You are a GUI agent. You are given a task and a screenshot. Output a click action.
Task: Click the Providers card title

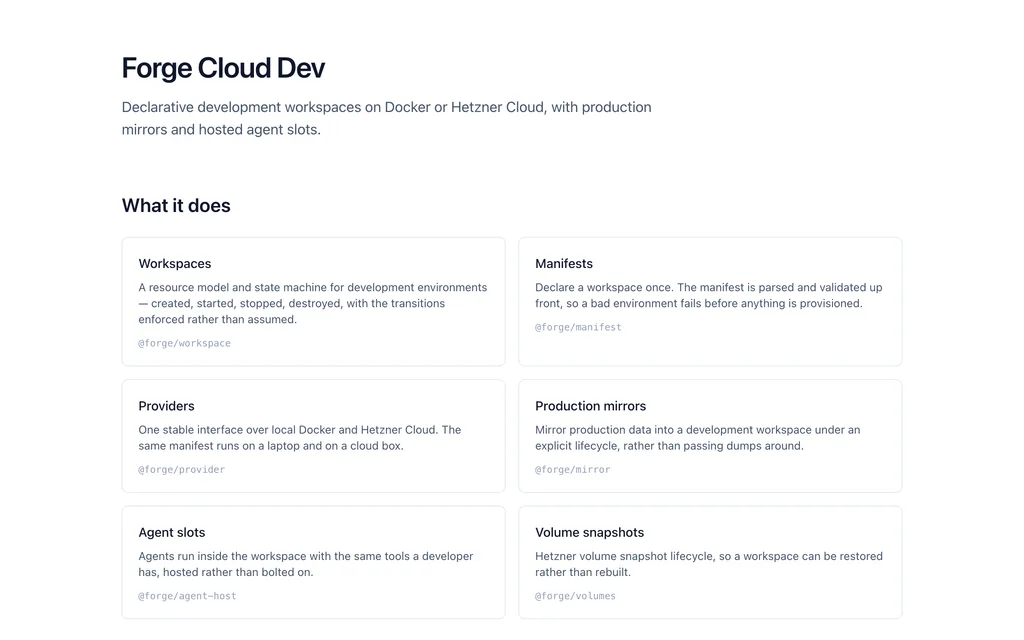(167, 406)
